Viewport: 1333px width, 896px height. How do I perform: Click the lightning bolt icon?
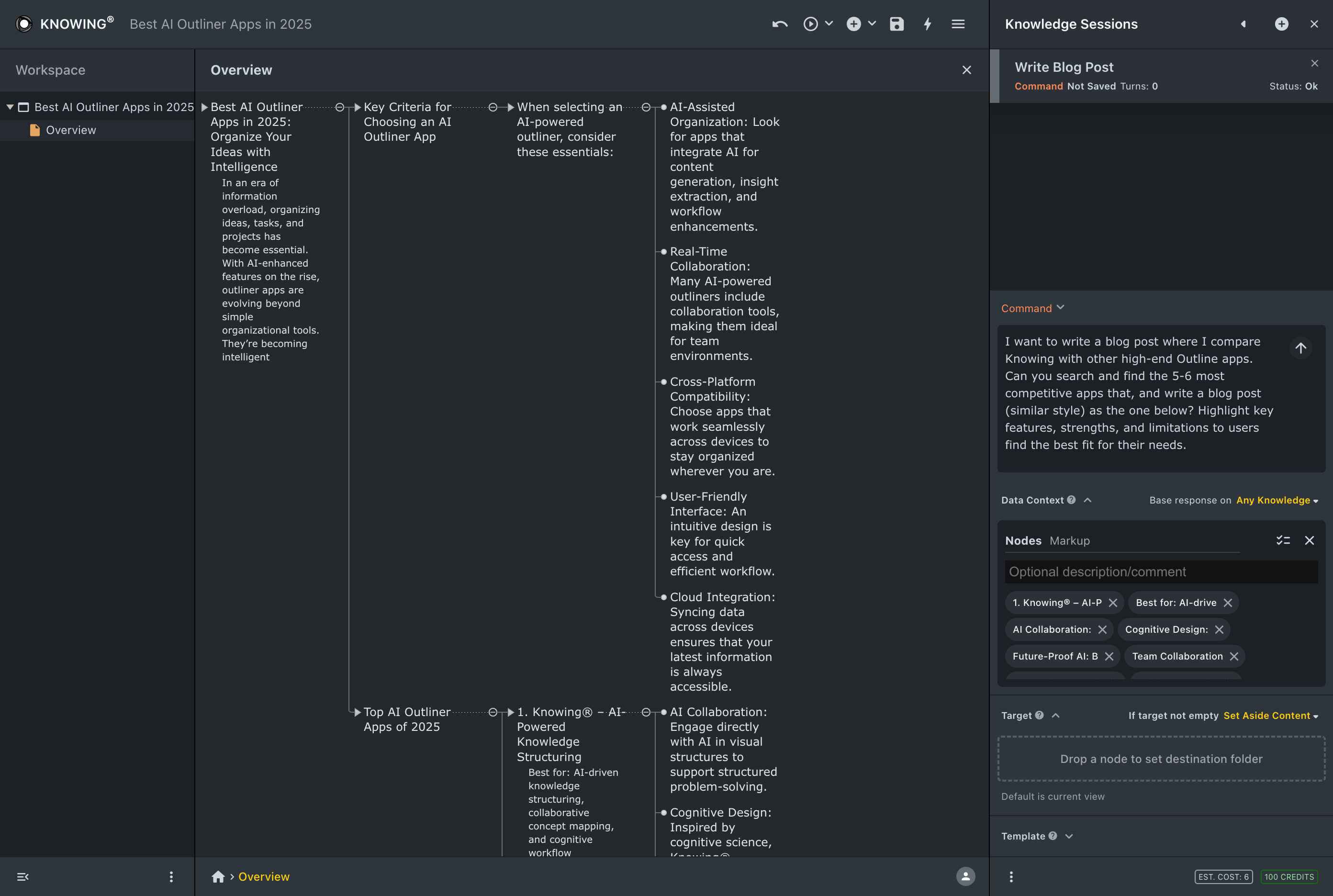pyautogui.click(x=927, y=24)
